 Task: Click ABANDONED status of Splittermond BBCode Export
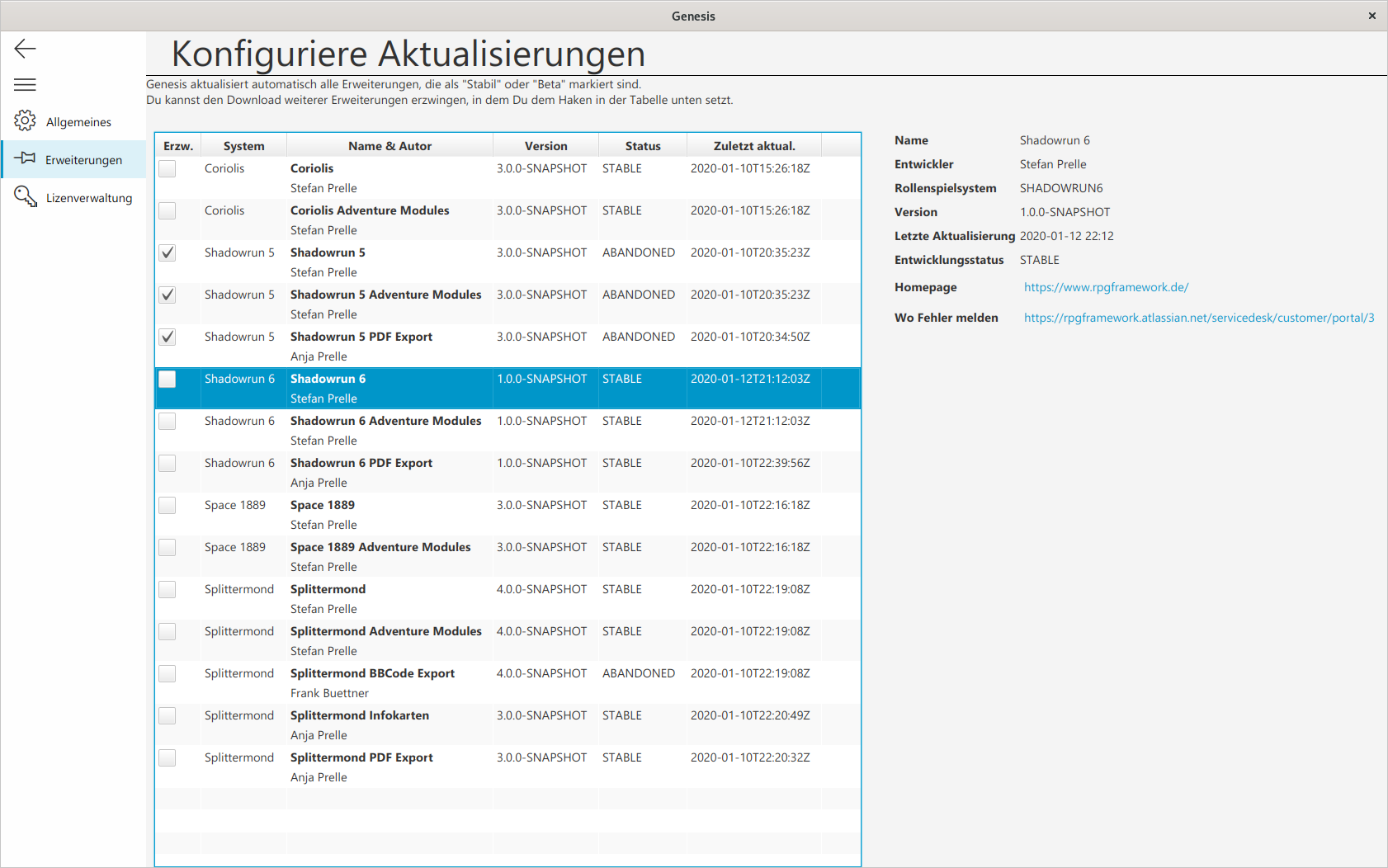coord(639,673)
